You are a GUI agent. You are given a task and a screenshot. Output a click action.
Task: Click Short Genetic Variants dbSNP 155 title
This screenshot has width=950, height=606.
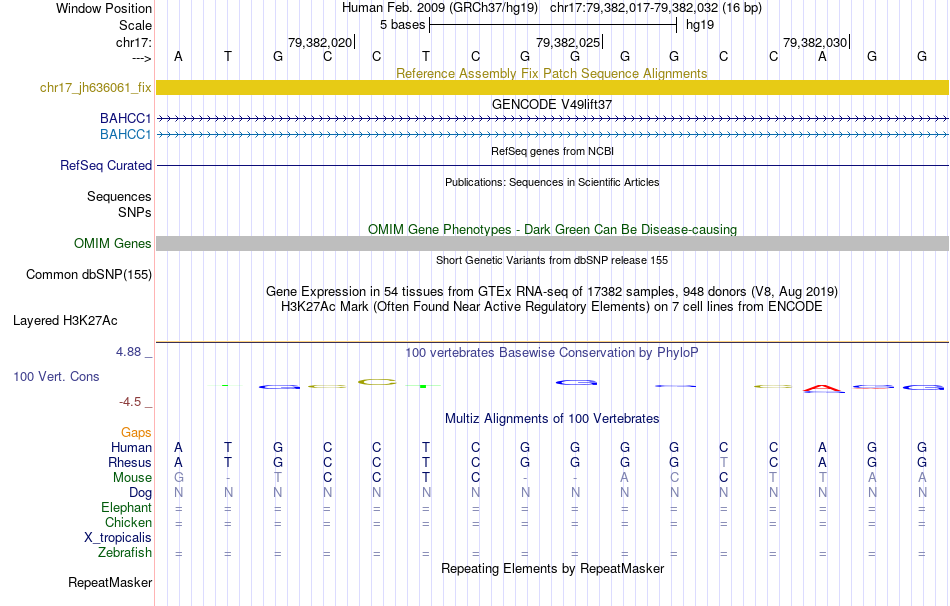(x=552, y=260)
